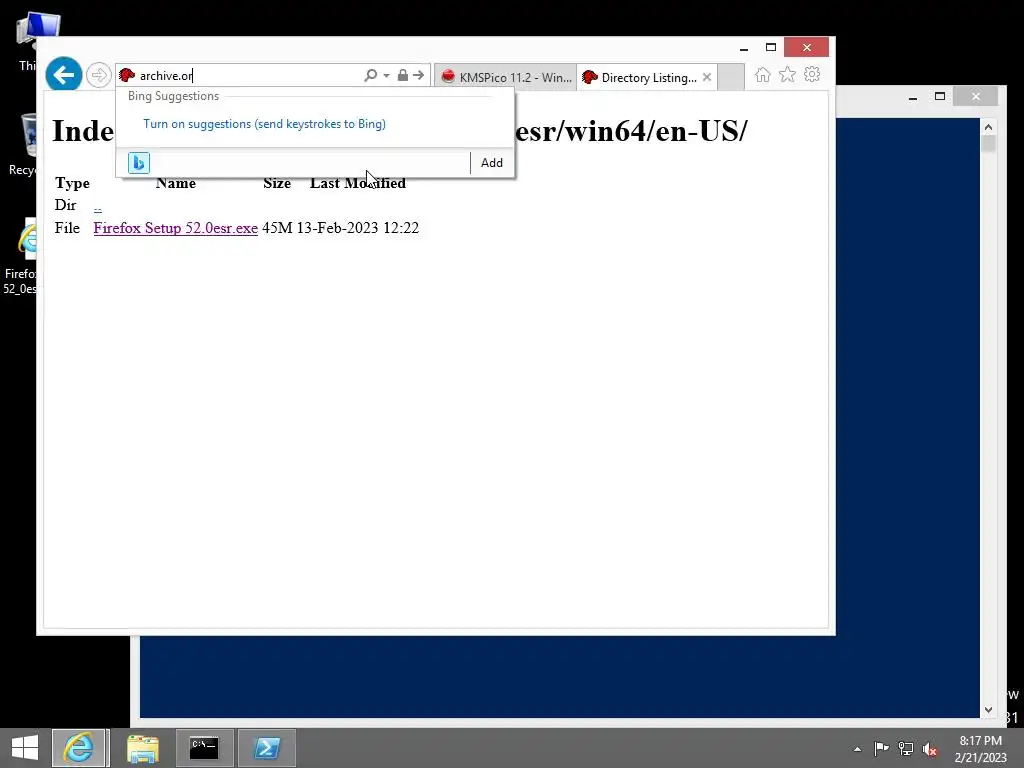
Task: Click the security lock icon in address bar
Action: pyautogui.click(x=403, y=75)
